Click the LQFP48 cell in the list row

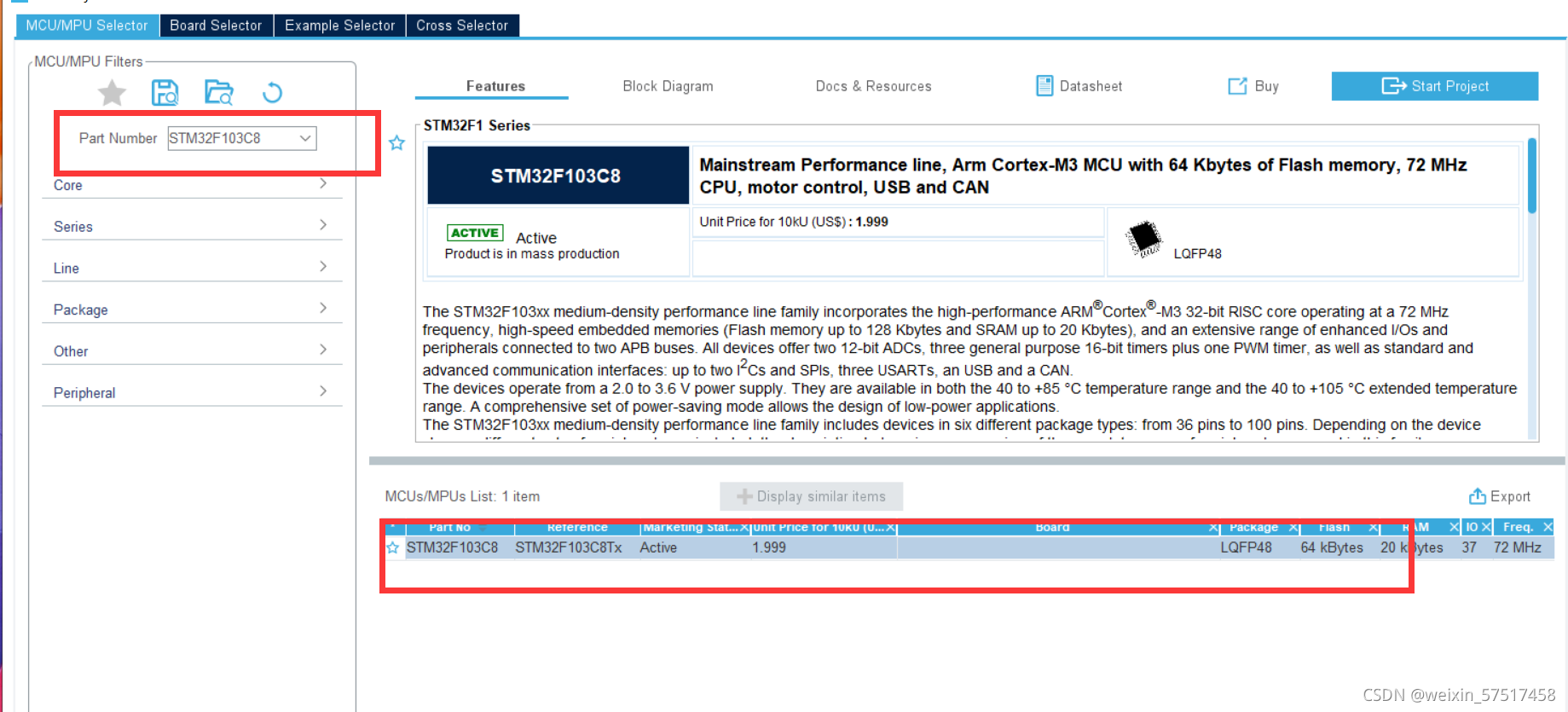[x=1246, y=547]
